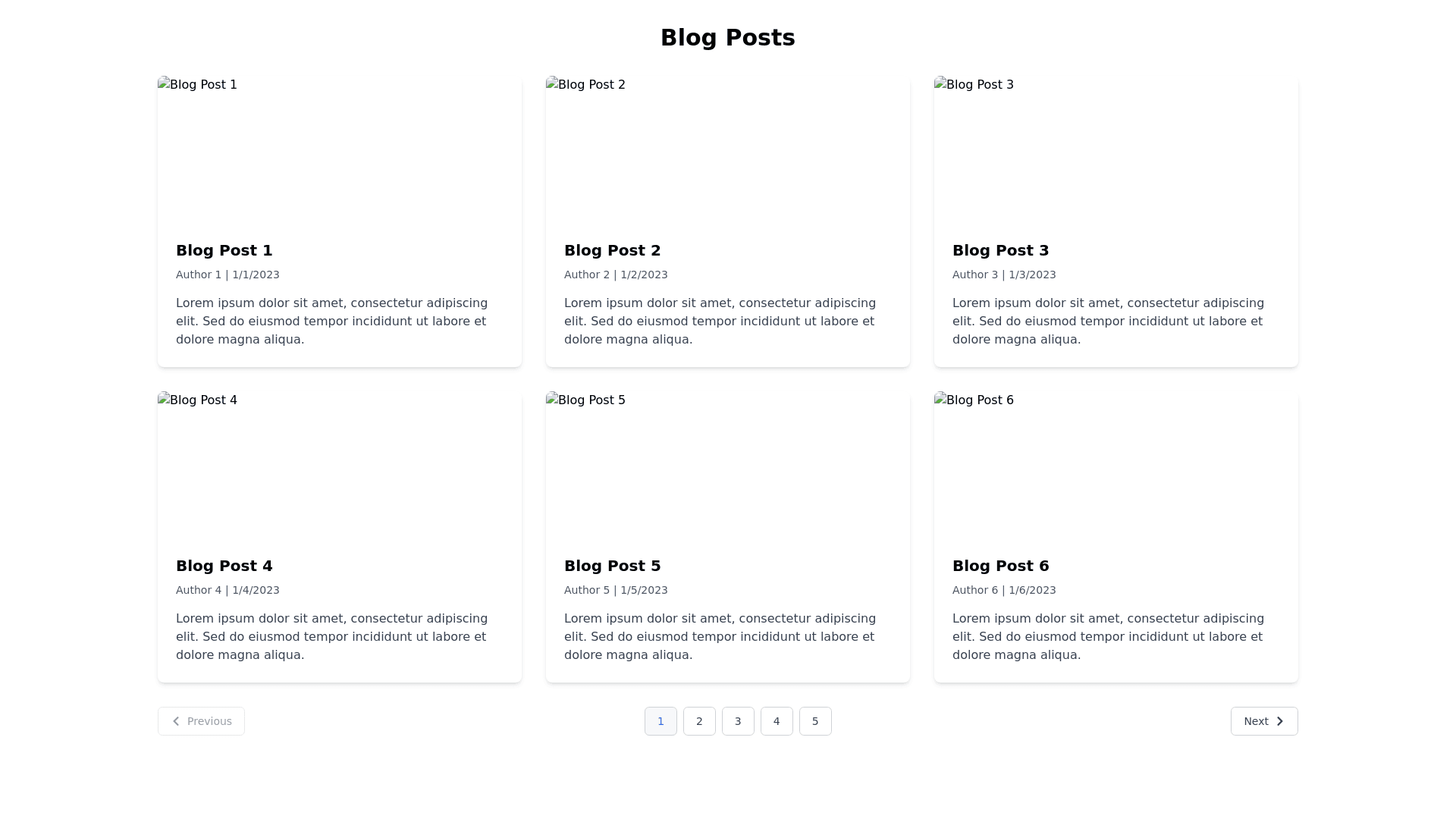Click the right chevron beside Next
1456x819 pixels.
tap(1279, 721)
